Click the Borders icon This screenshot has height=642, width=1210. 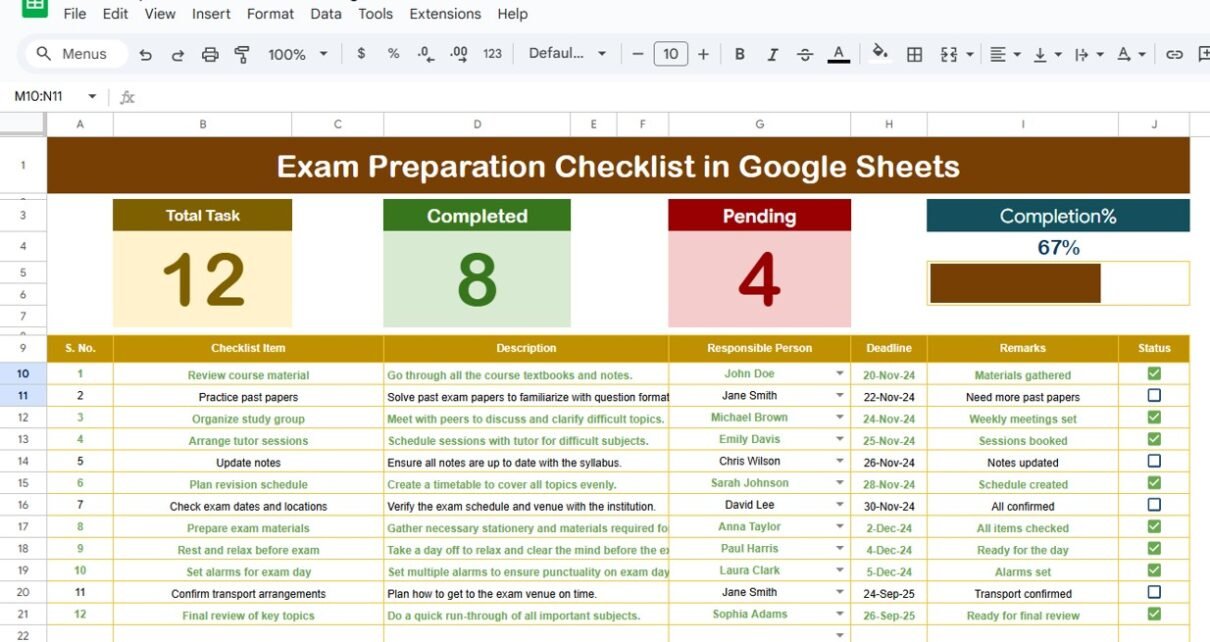click(x=914, y=54)
